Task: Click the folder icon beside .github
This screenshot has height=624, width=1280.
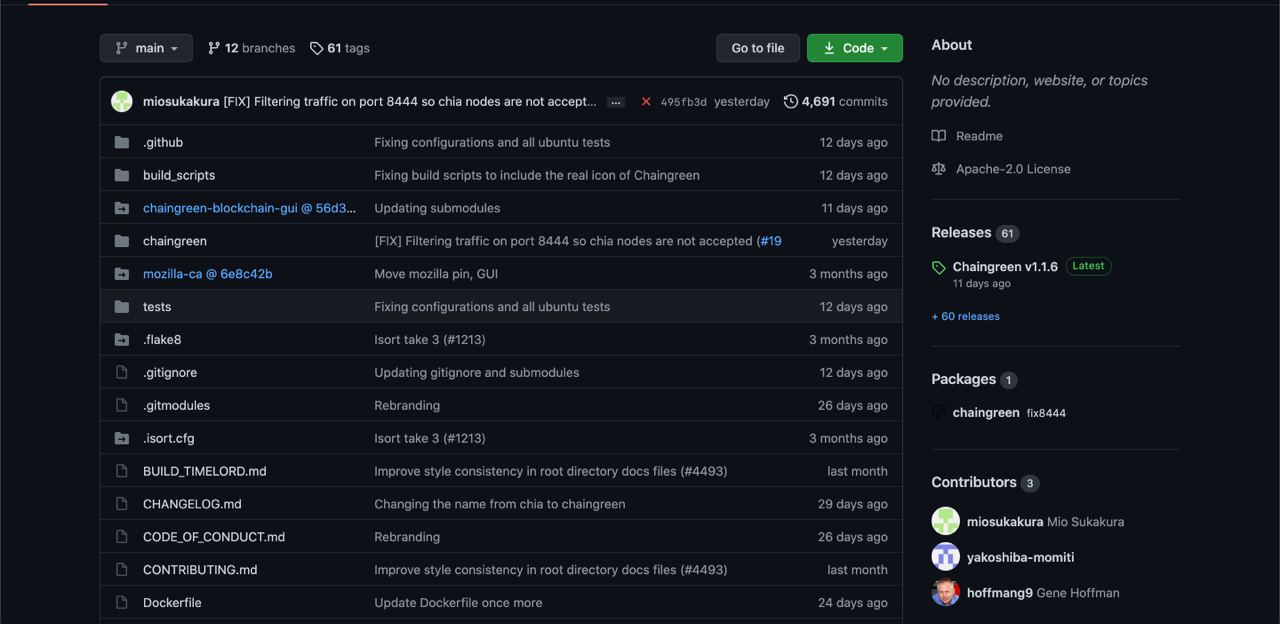Action: click(122, 142)
